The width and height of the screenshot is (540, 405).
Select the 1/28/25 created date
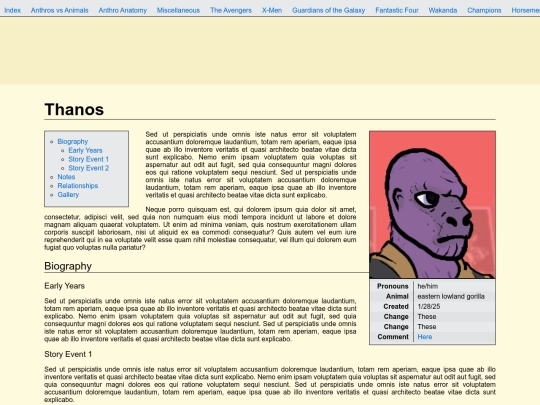tap(429, 307)
